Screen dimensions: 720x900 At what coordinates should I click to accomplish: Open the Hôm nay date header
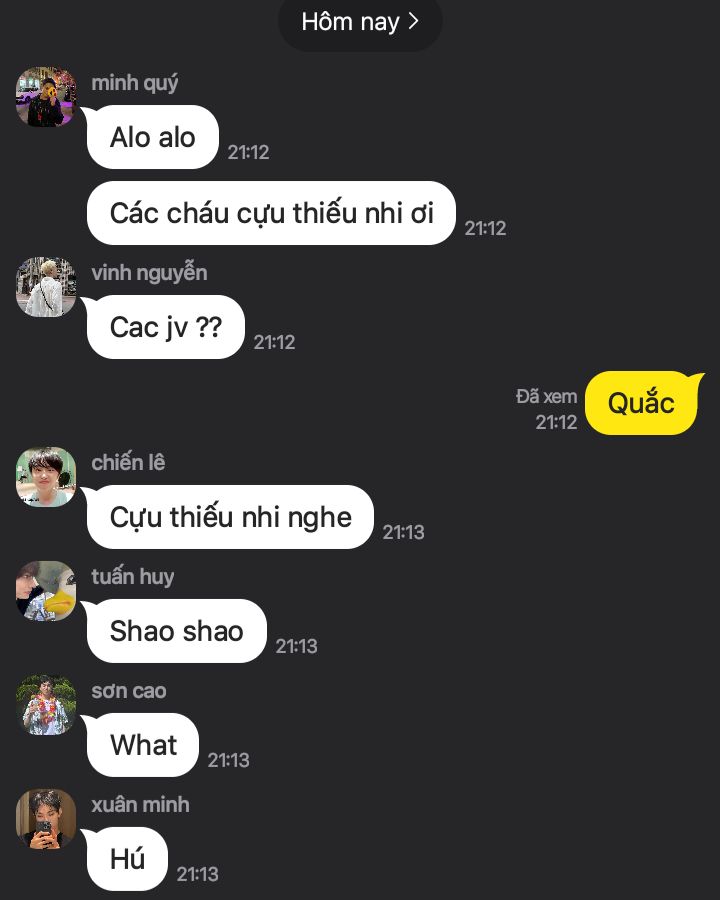click(x=360, y=22)
